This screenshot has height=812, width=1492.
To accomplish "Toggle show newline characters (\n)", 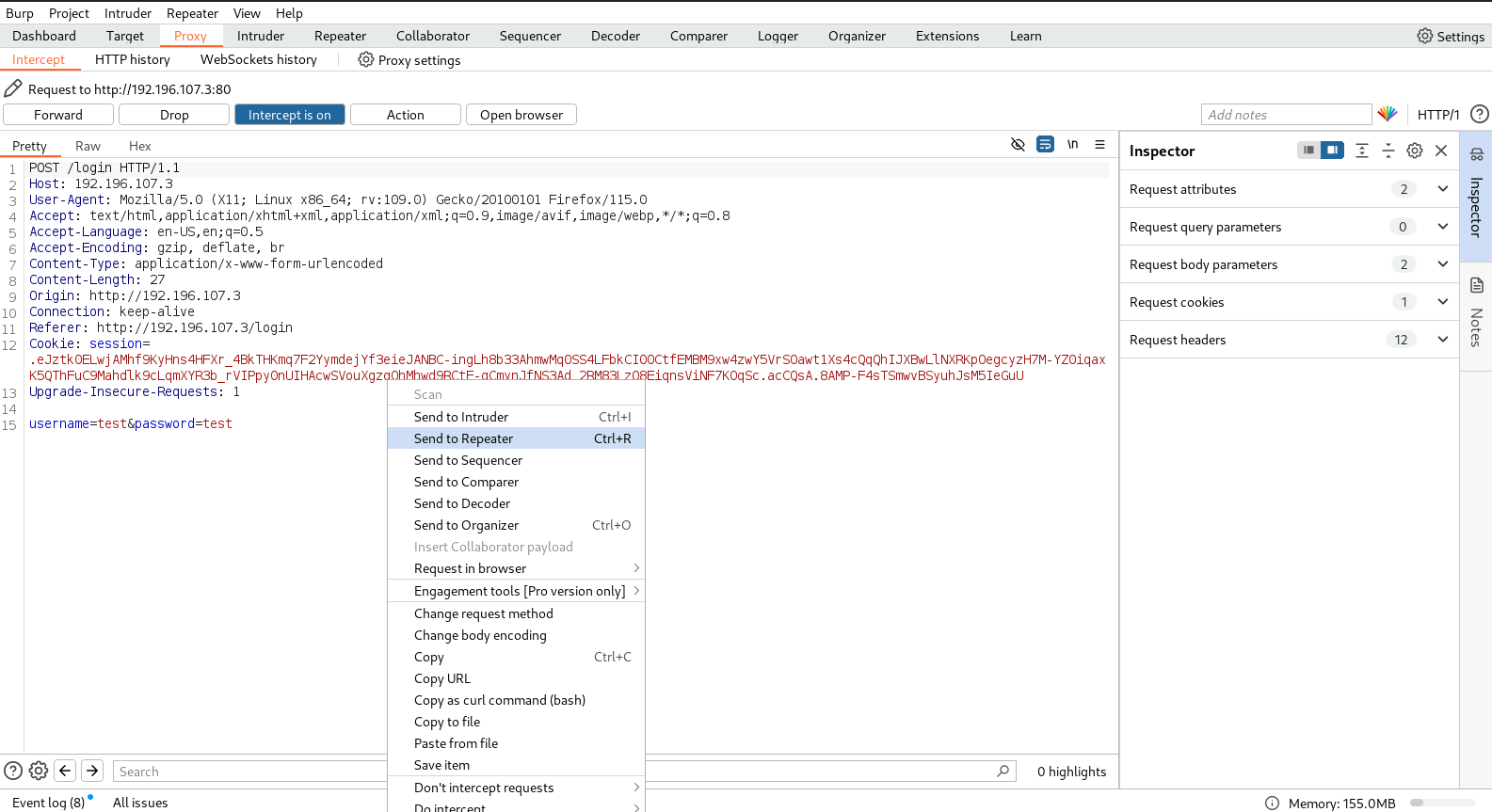I will (1072, 145).
